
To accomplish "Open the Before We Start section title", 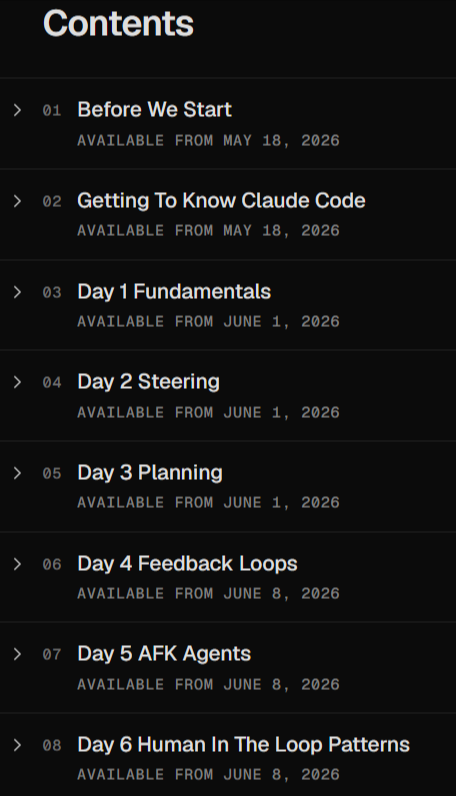I will click(154, 110).
